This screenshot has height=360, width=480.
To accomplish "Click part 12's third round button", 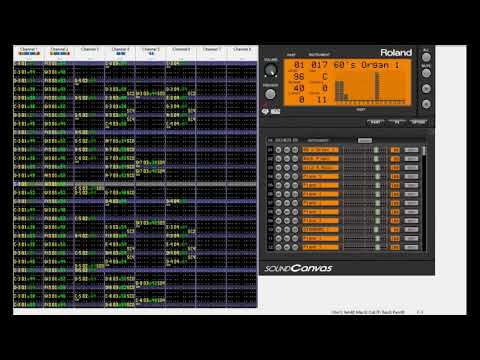I will pos(295,247).
